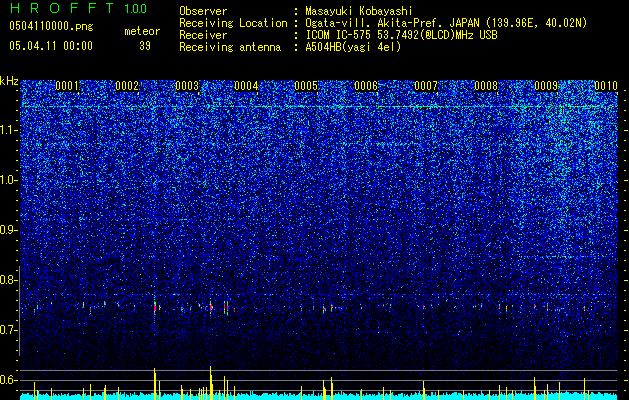Viewport: 629px width, 400px height.
Task: Click the 1.1 kHz axis tick label
Action: (9, 130)
